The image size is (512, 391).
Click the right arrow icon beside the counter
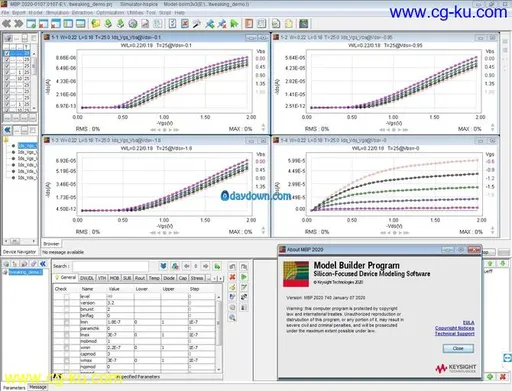(206, 266)
